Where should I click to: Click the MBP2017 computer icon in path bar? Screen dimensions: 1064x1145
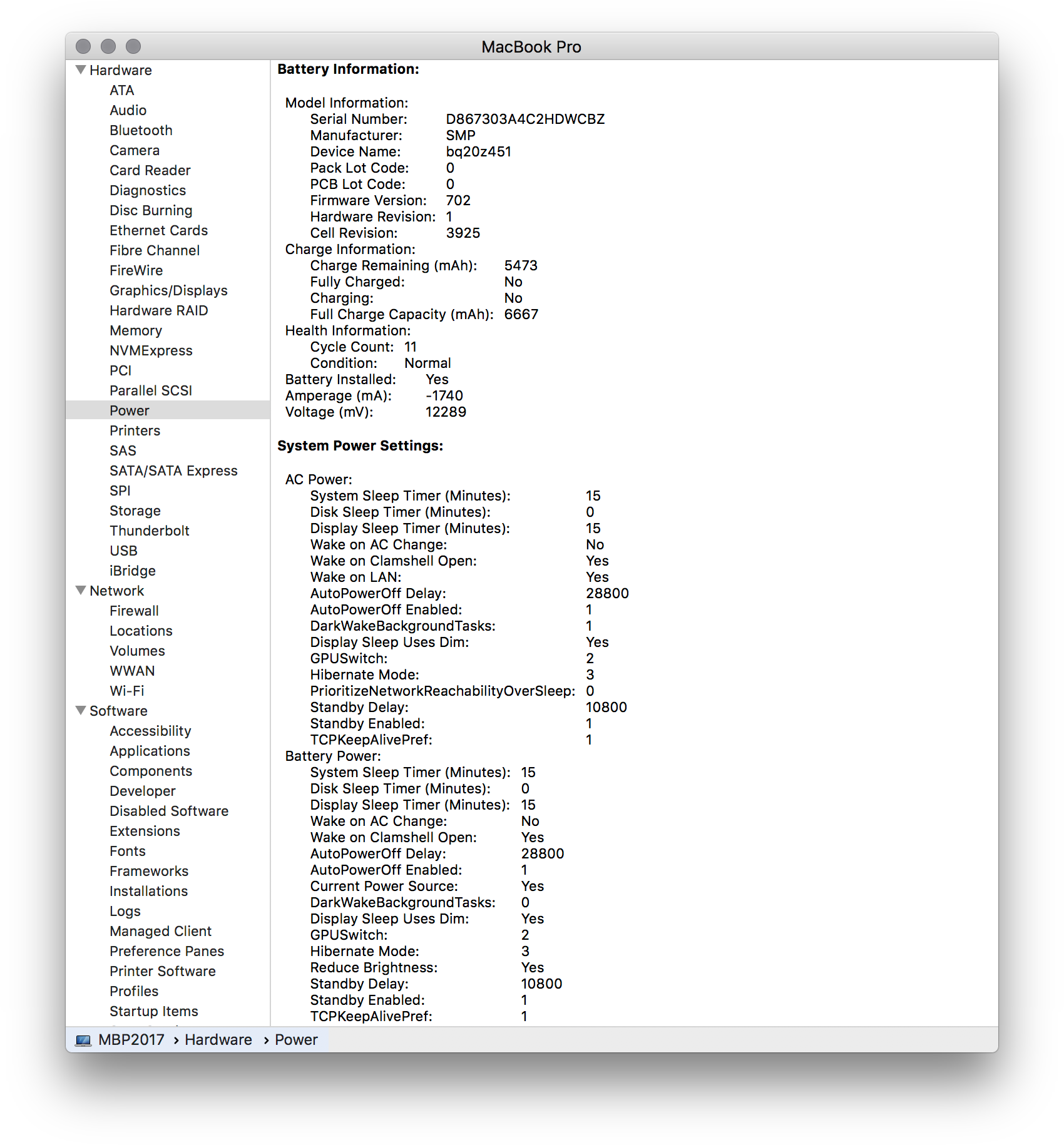(x=83, y=1040)
